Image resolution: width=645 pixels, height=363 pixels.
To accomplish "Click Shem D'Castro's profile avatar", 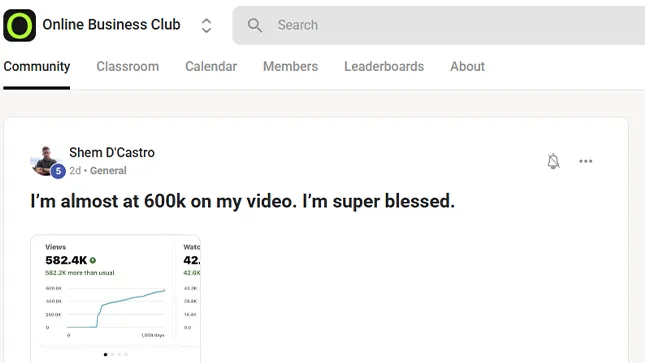I will coord(45,161).
